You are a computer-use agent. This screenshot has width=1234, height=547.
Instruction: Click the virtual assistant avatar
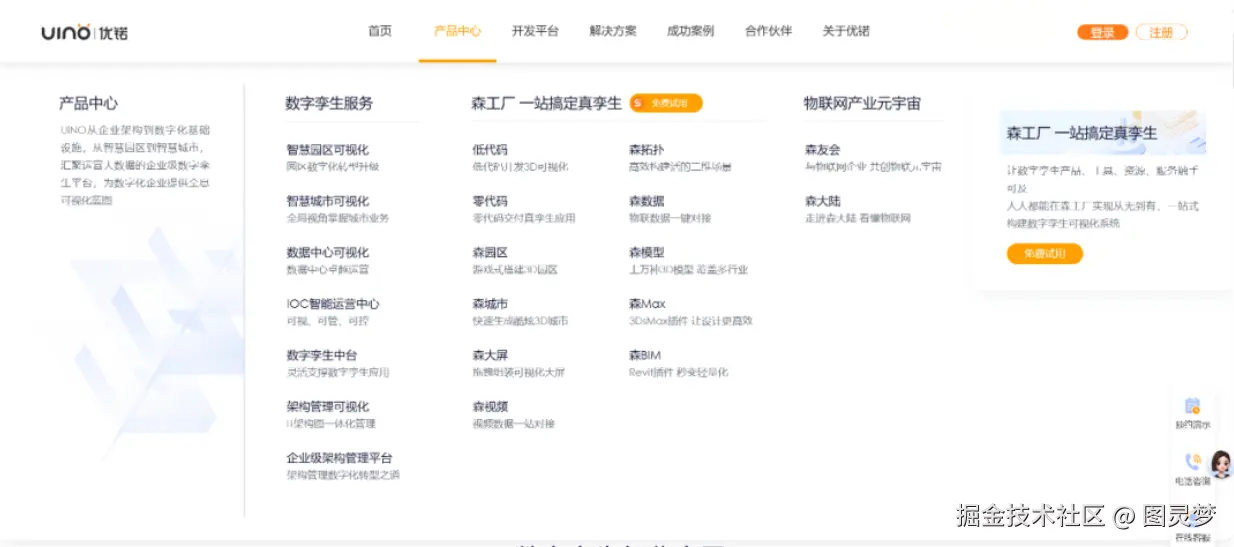coord(1222,464)
